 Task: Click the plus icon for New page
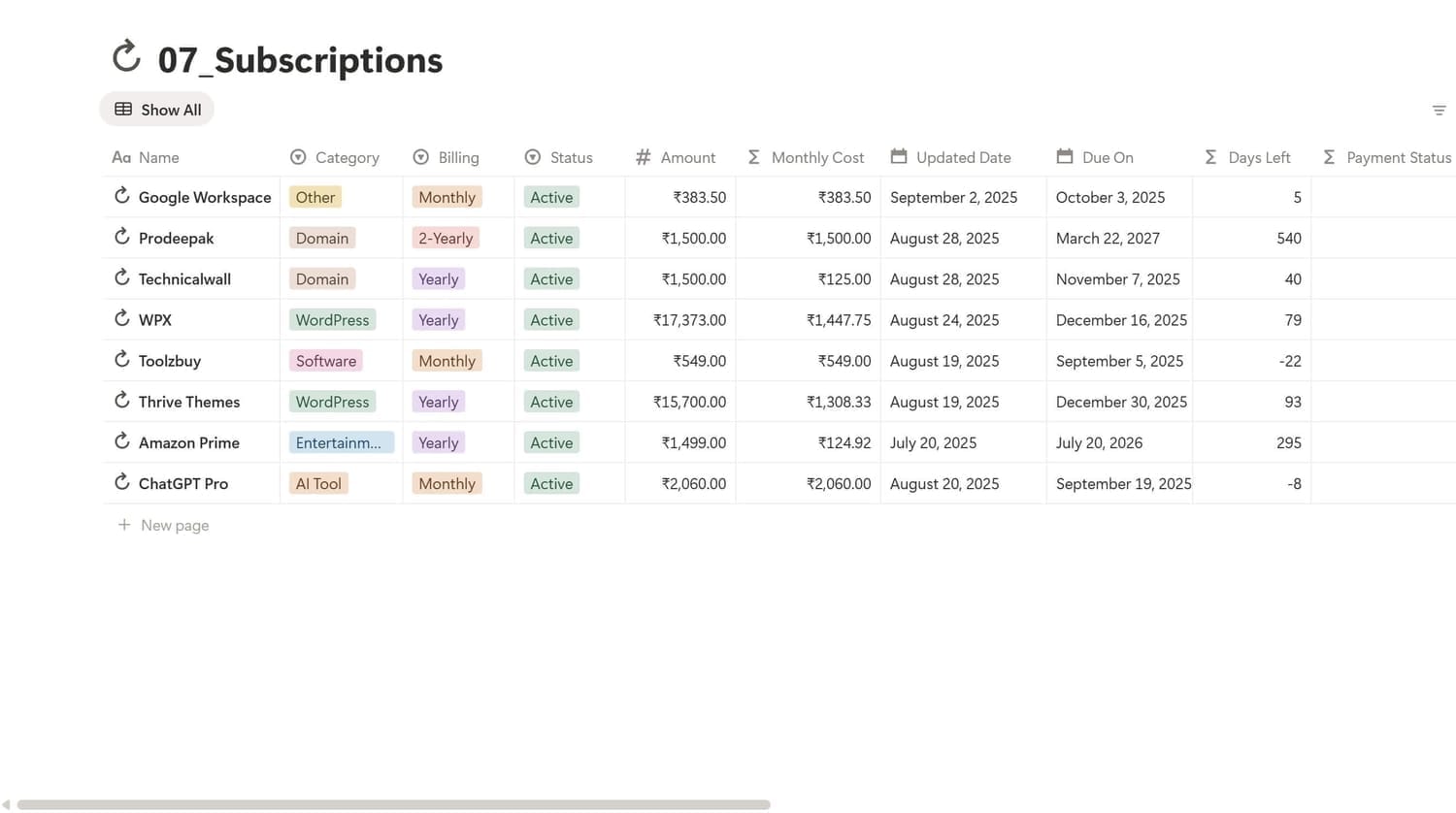click(x=123, y=525)
